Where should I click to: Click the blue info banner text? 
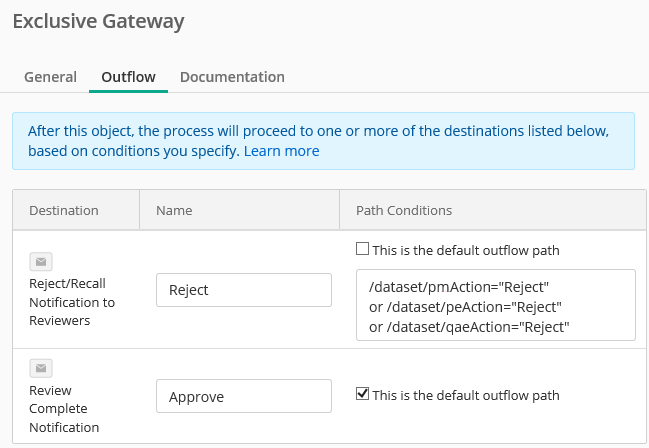click(x=318, y=141)
